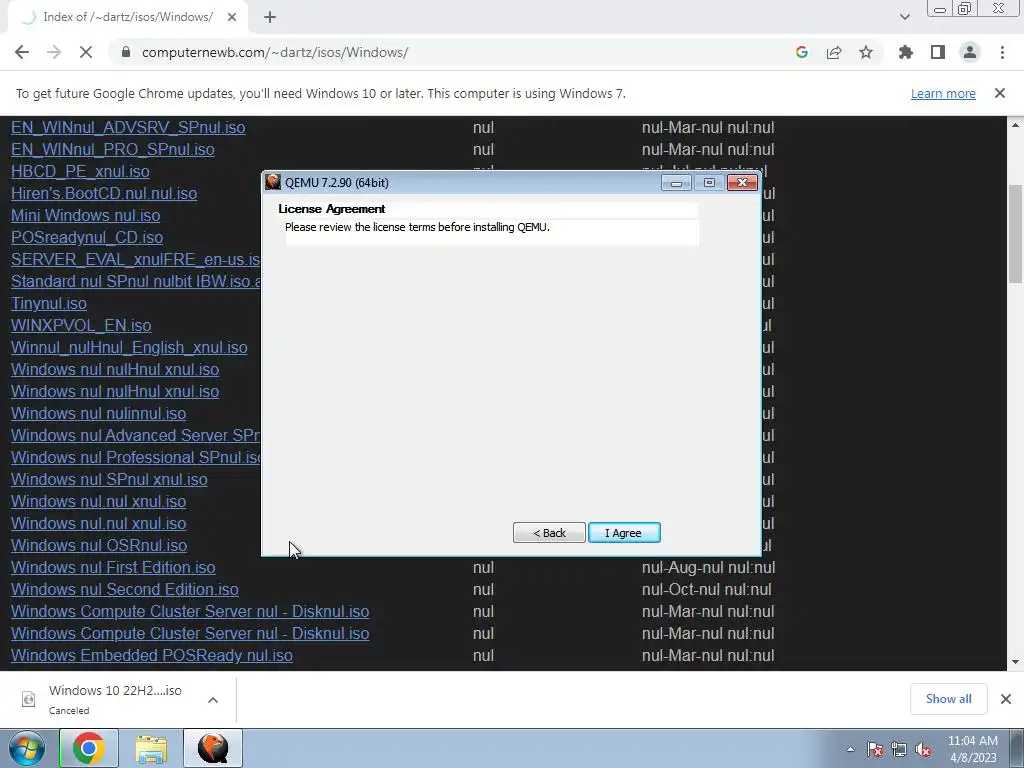Toggle the Chrome side panel icon
This screenshot has height=768, width=1024.
[x=938, y=52]
